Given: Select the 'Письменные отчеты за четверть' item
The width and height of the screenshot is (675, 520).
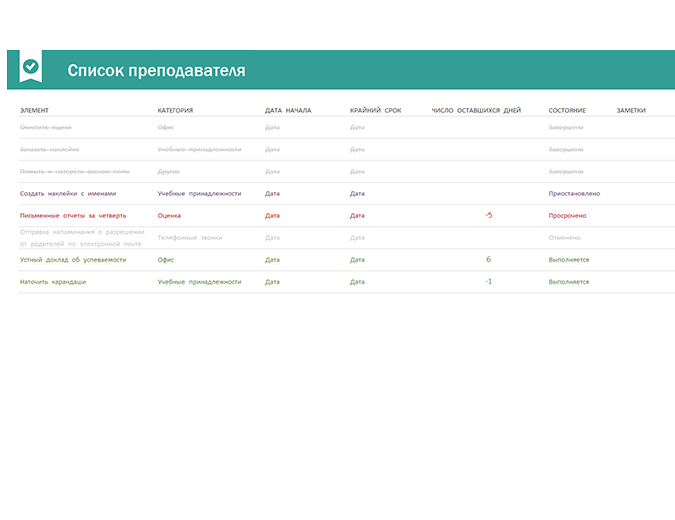Looking at the screenshot, I should [x=73, y=216].
